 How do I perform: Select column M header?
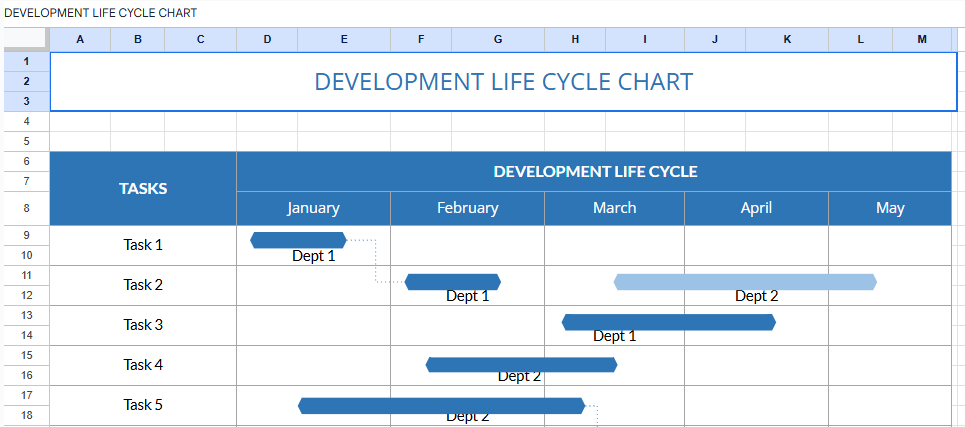coord(921,39)
